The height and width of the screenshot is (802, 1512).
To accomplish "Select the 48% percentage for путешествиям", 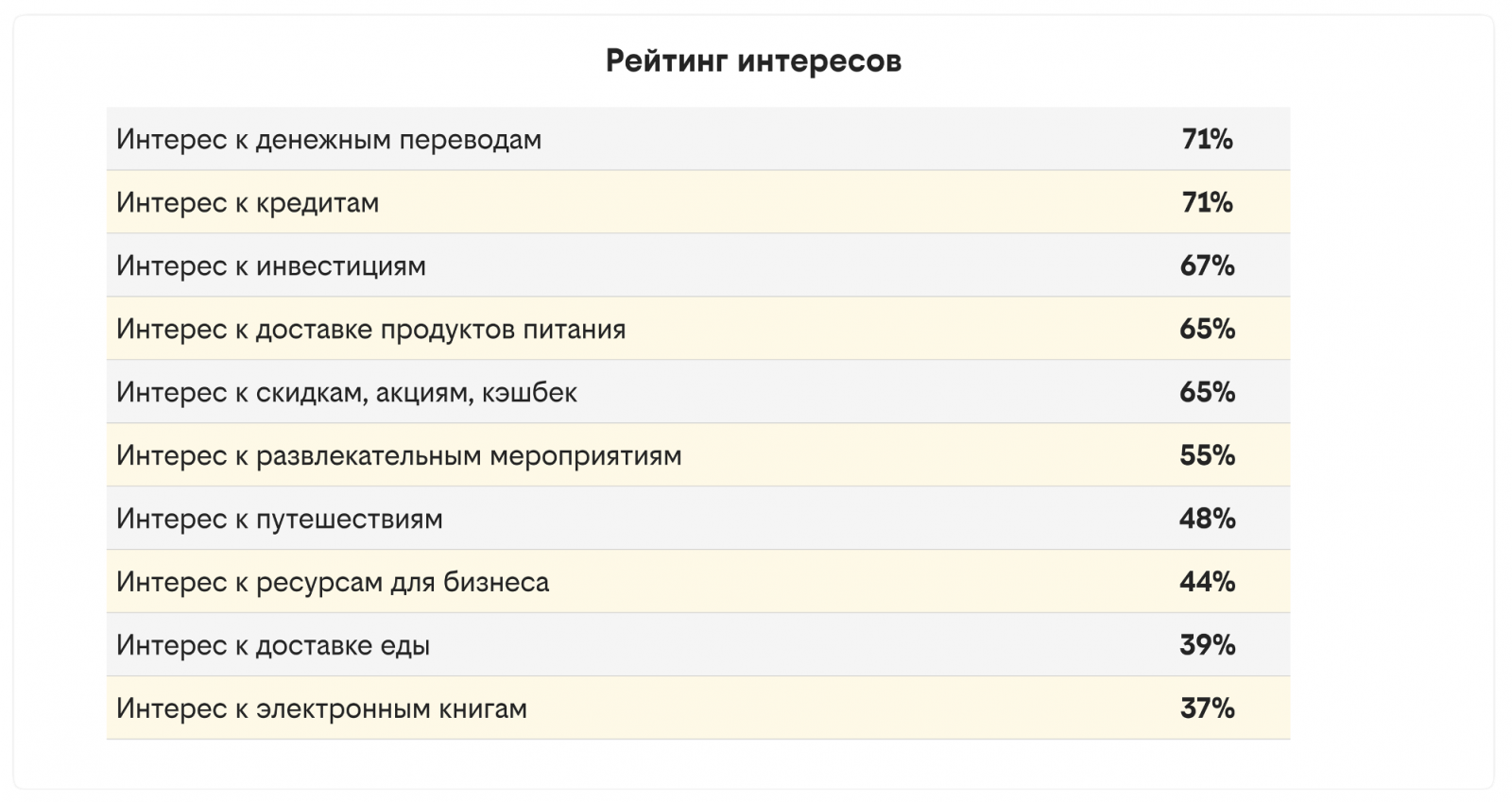I will click(x=1207, y=520).
